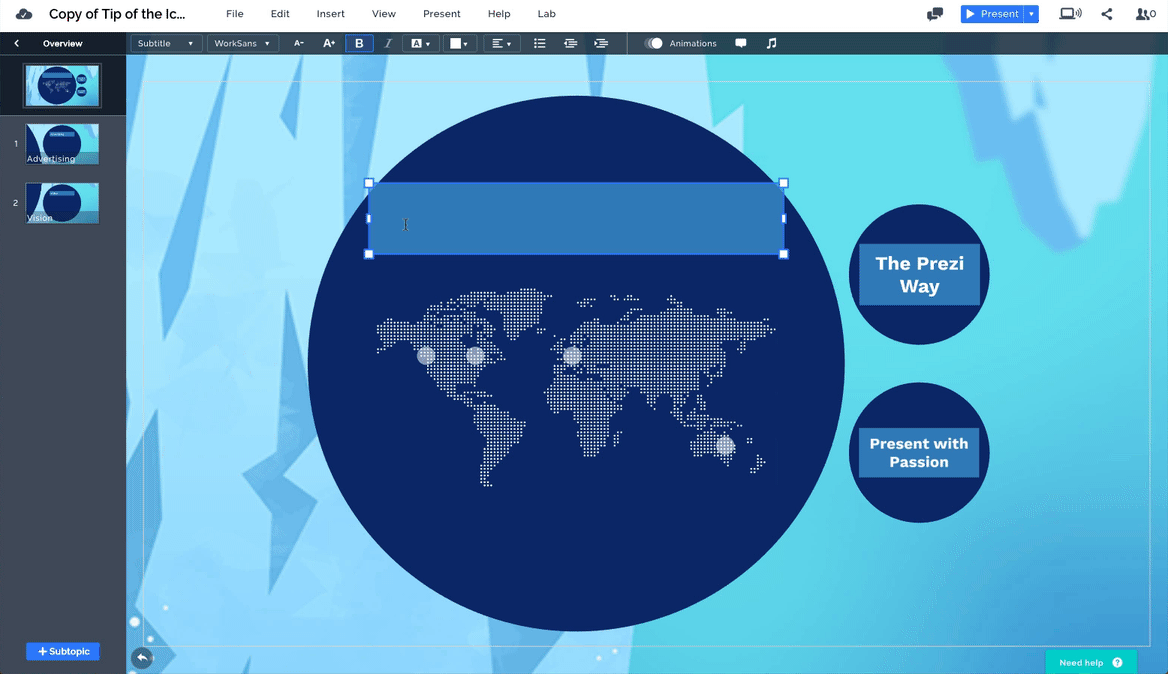Viewport: 1168px width, 674px height.
Task: Increase the font size
Action: (329, 44)
